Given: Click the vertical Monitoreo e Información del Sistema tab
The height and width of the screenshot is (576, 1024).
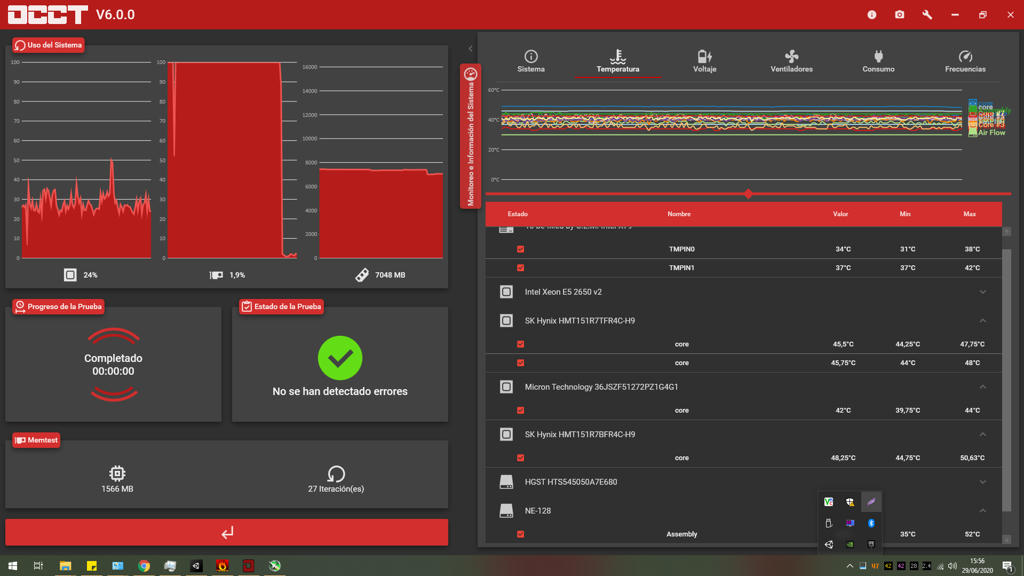Looking at the screenshot, I should pyautogui.click(x=470, y=136).
